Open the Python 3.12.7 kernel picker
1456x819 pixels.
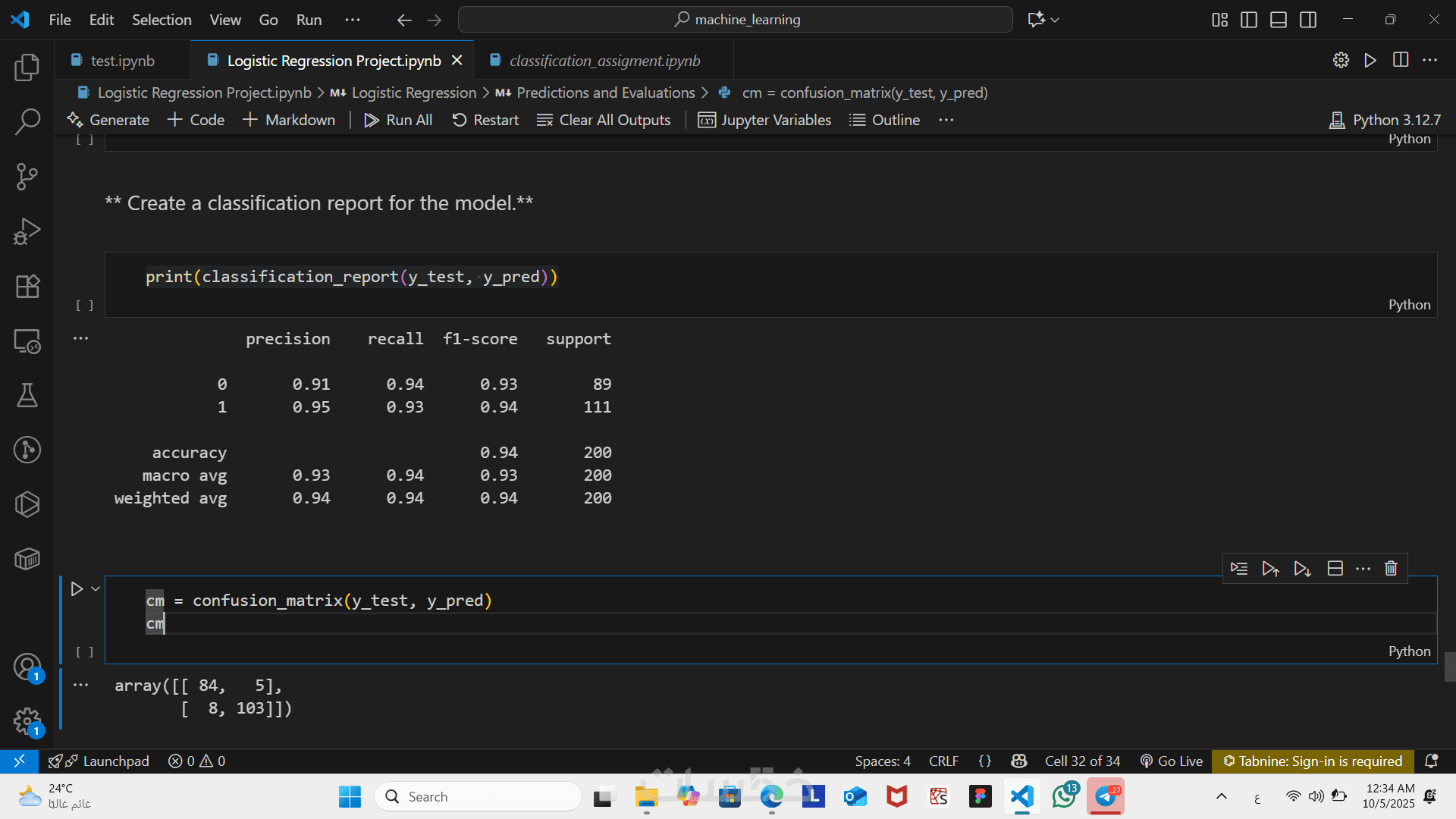pos(1385,120)
